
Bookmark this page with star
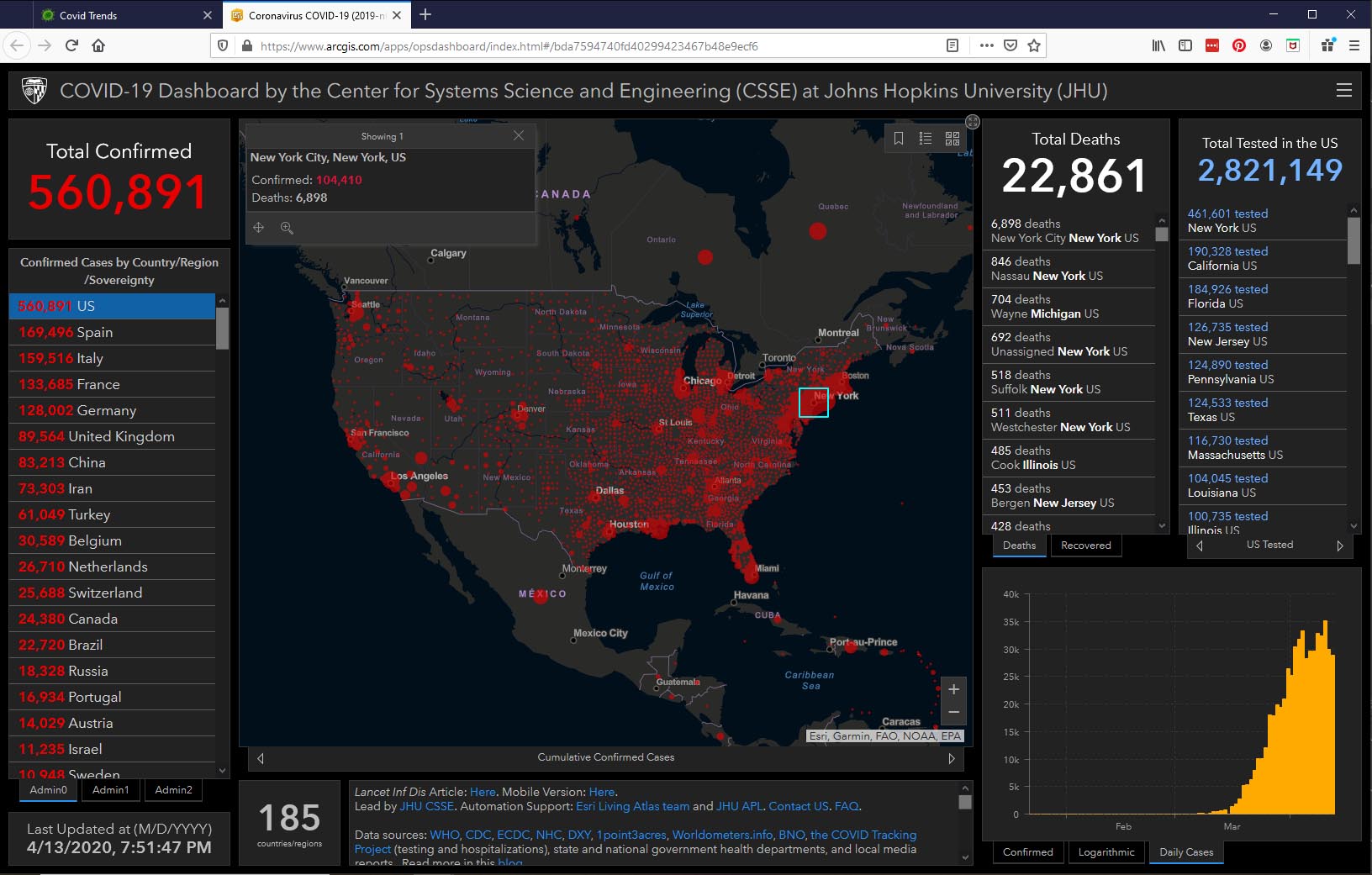click(1034, 45)
